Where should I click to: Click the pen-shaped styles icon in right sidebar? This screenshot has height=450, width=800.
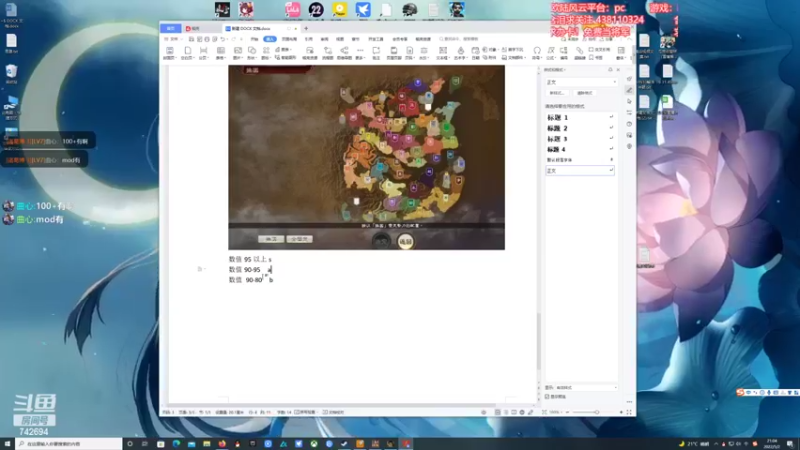point(630,90)
